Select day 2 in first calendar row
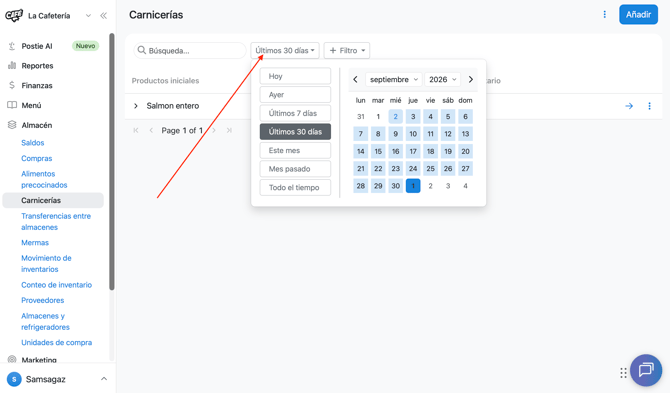The image size is (670, 393). pos(396,117)
